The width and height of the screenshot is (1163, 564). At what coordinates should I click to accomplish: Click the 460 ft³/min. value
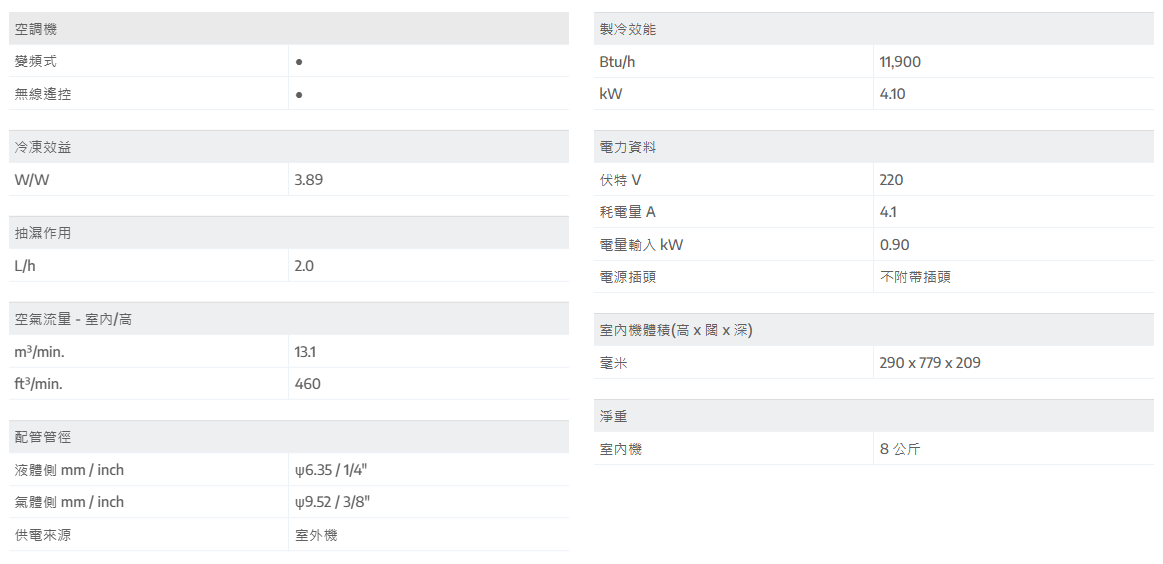(308, 384)
